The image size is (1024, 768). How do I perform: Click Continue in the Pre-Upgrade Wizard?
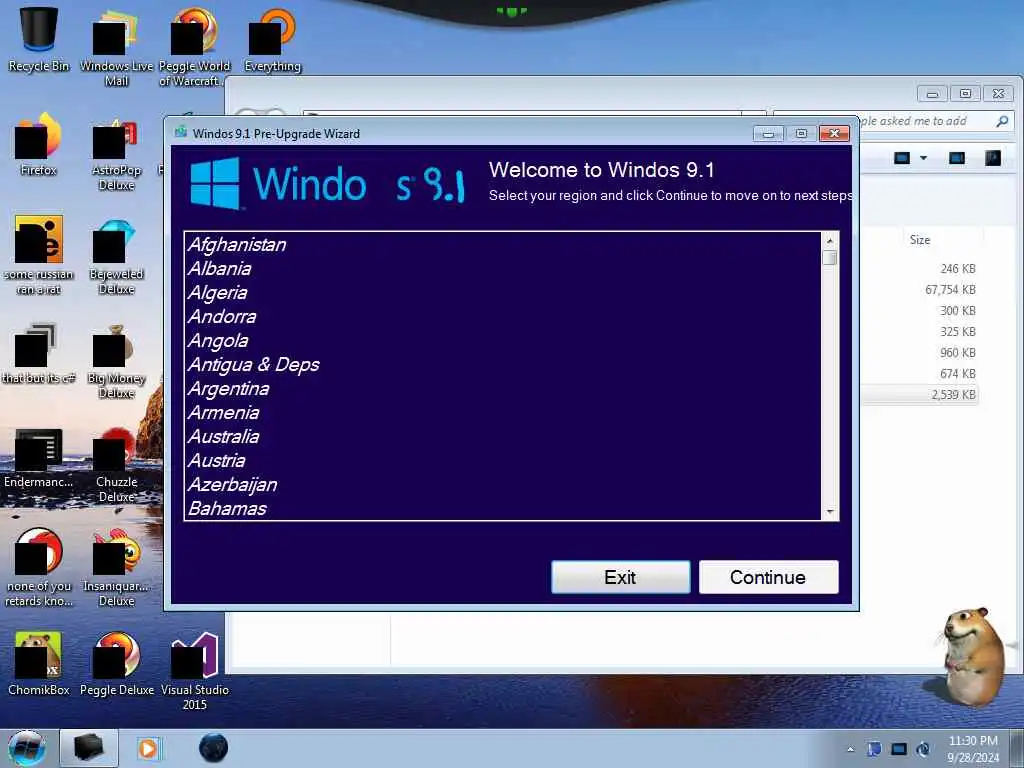769,577
